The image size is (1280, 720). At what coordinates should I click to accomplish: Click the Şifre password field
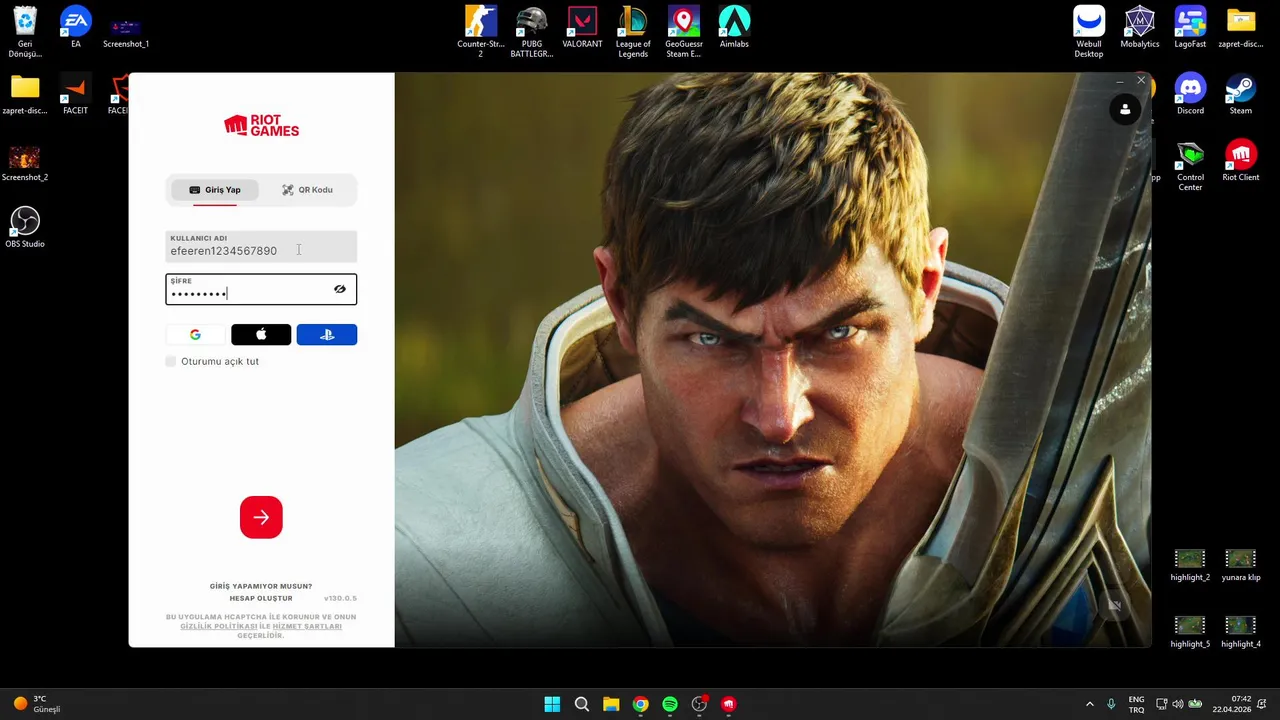coord(261,289)
